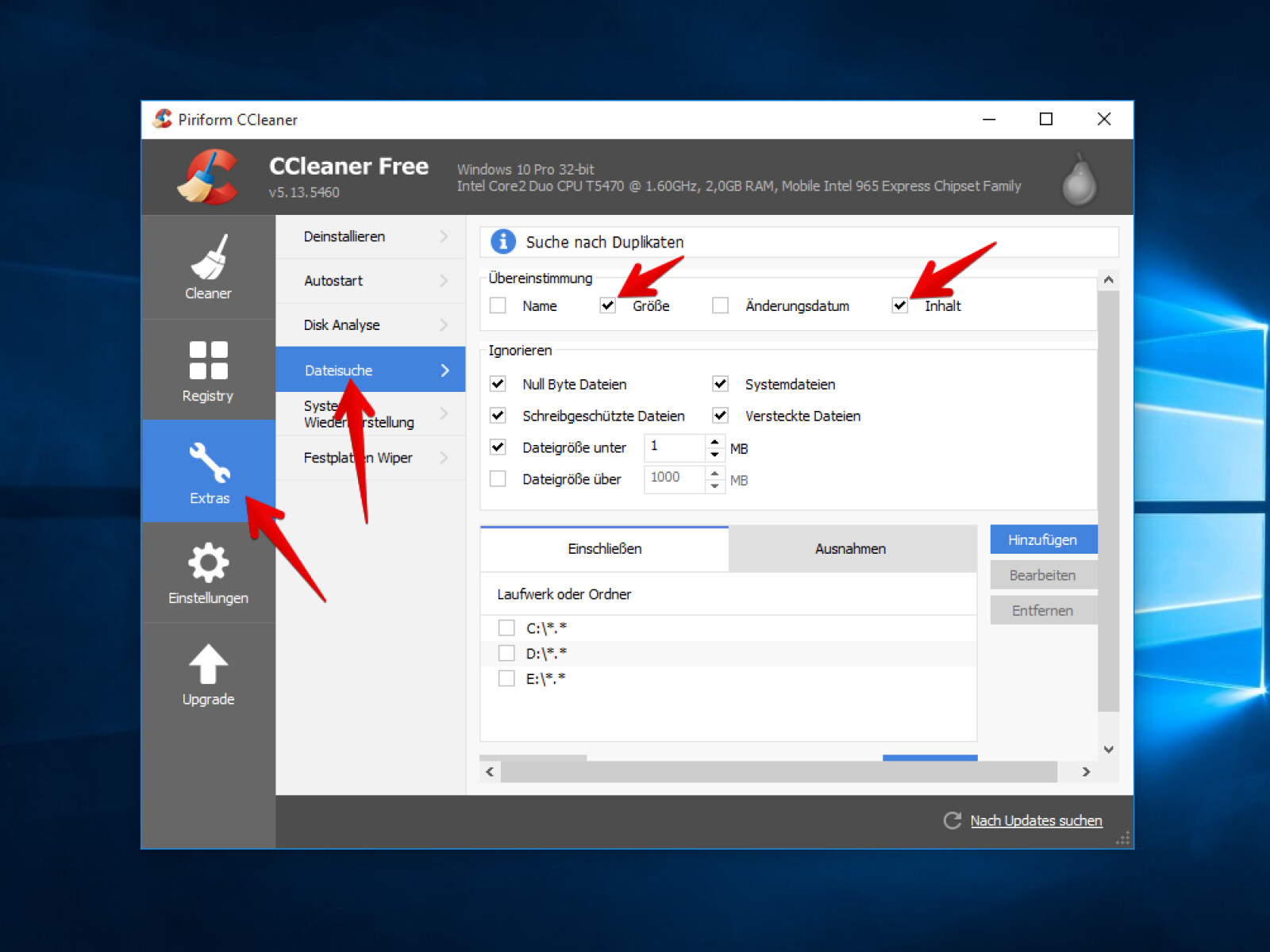Screen dimensions: 1270x952
Task: Toggle Schreibgeschützte Dateien checkbox
Action: pos(498,416)
